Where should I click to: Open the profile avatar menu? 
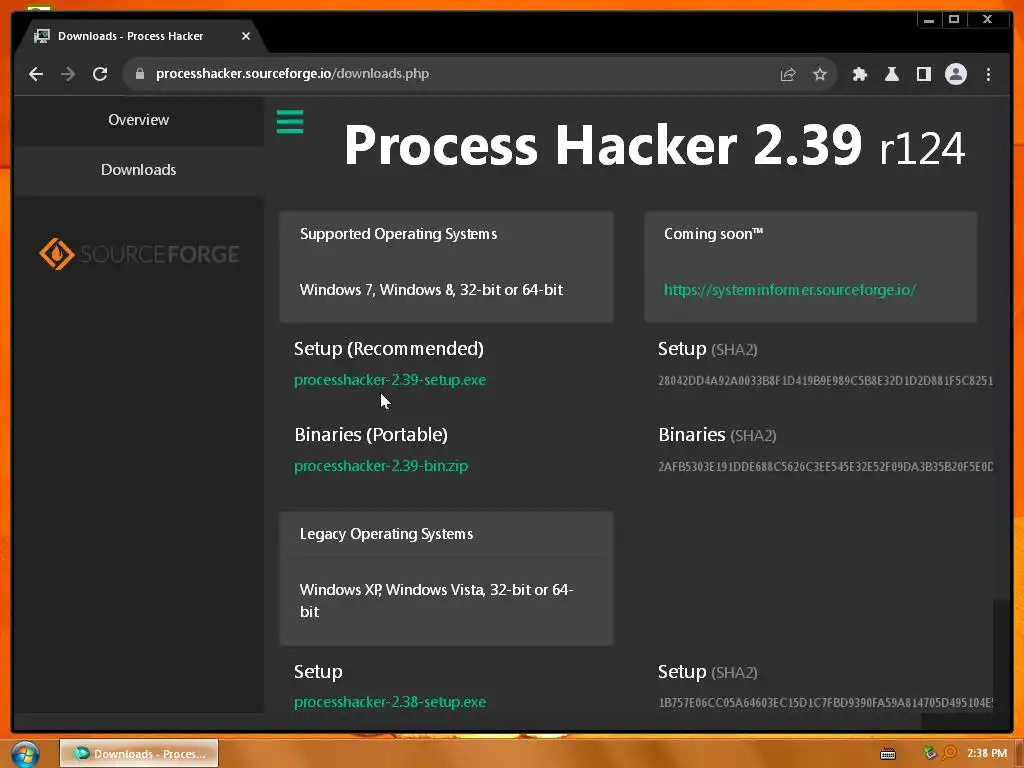pyautogui.click(x=955, y=74)
